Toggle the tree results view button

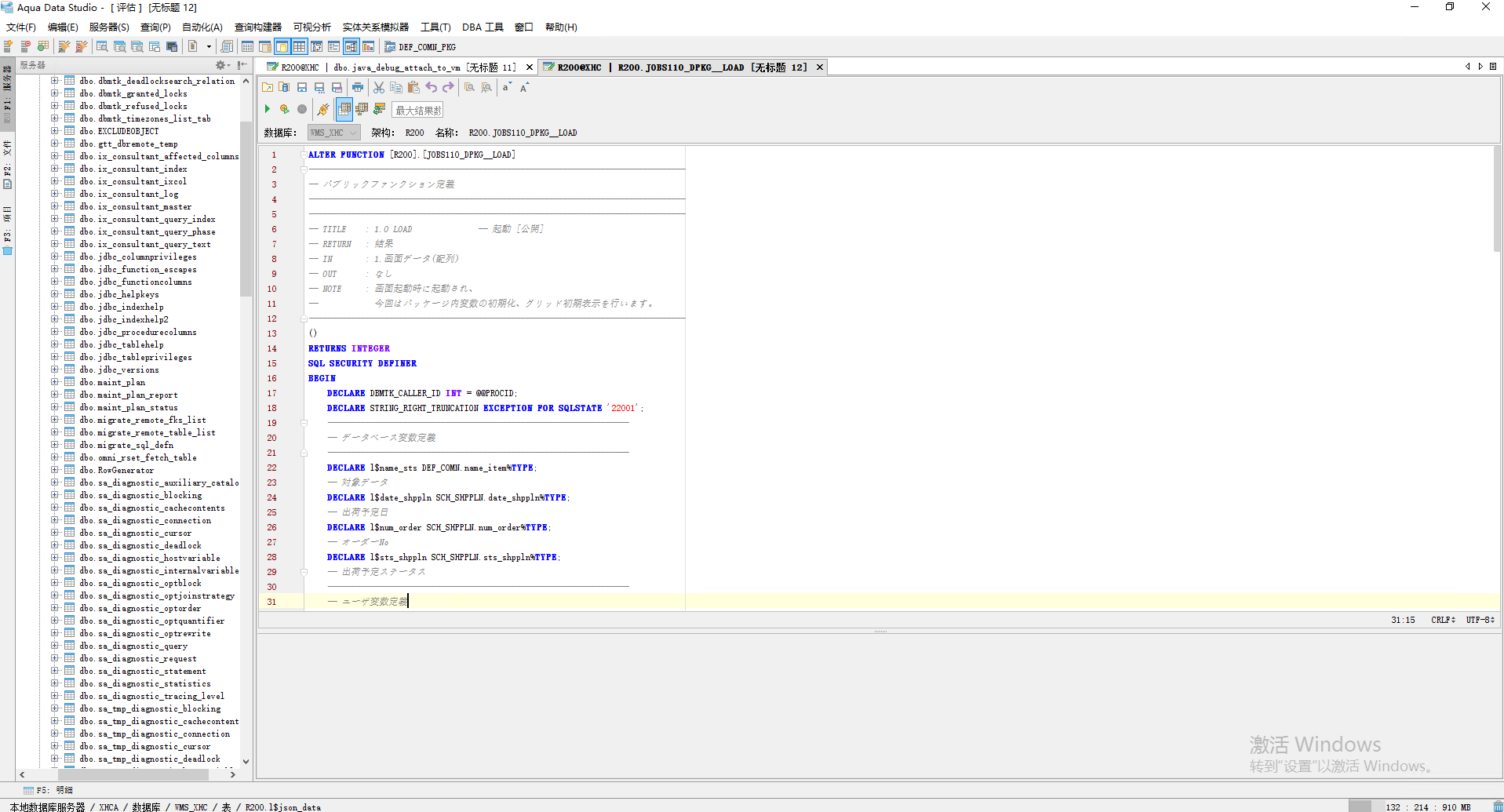362,109
